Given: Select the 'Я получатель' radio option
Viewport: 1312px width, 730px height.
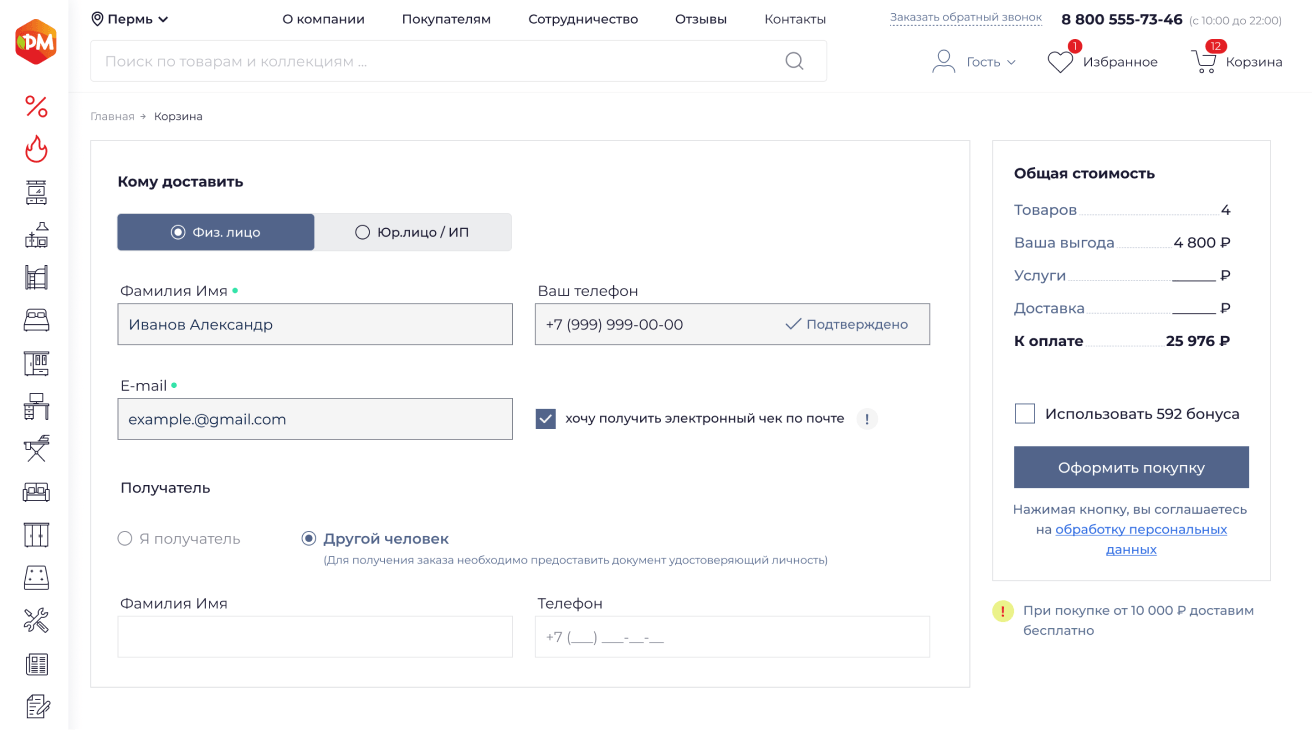Looking at the screenshot, I should (125, 539).
